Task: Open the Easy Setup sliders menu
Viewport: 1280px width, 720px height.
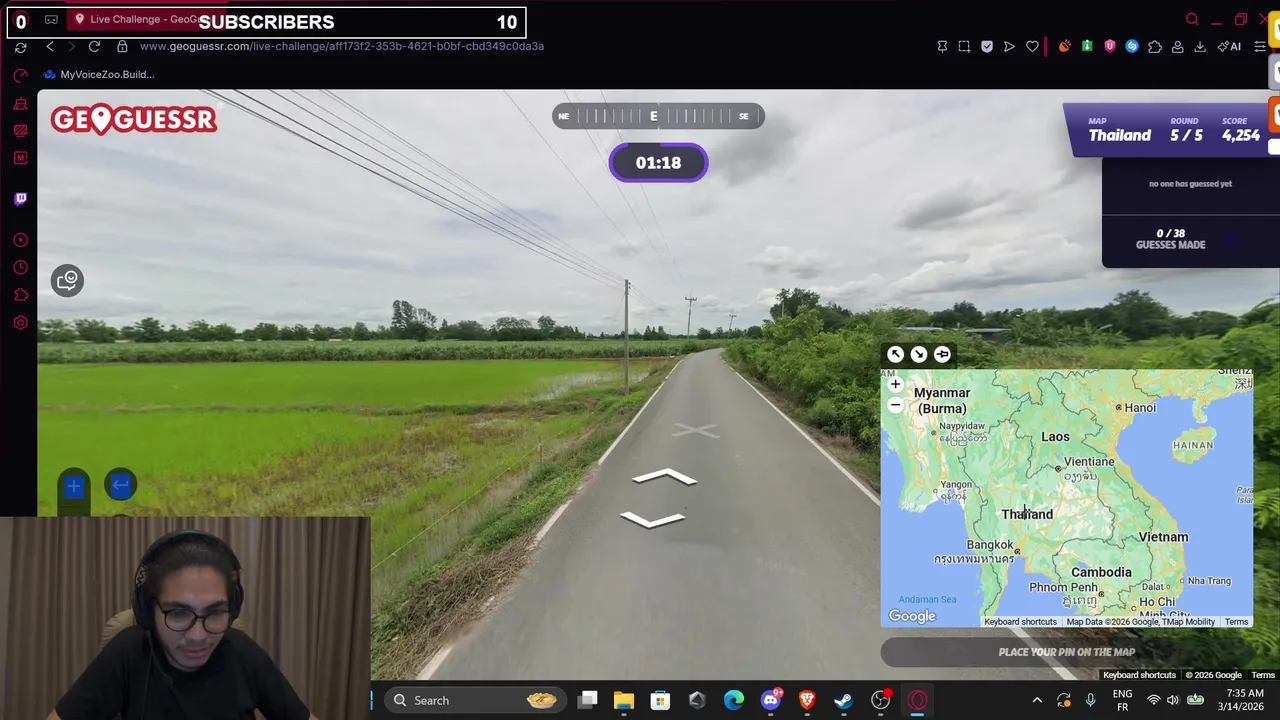Action: tap(1260, 46)
